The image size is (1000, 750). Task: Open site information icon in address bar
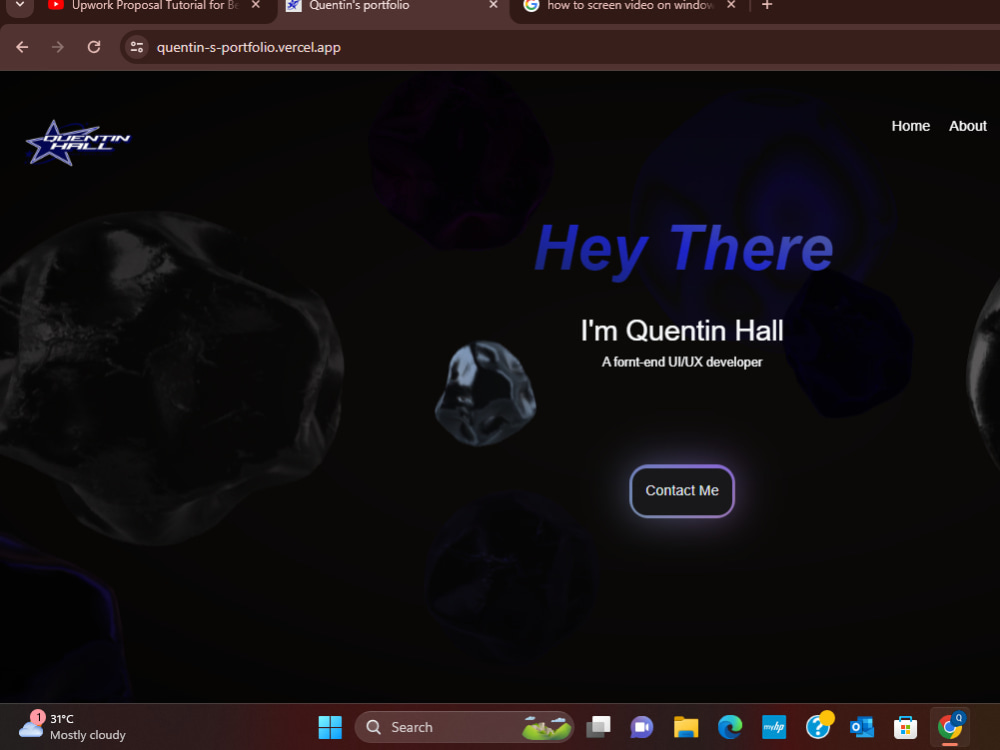[136, 47]
